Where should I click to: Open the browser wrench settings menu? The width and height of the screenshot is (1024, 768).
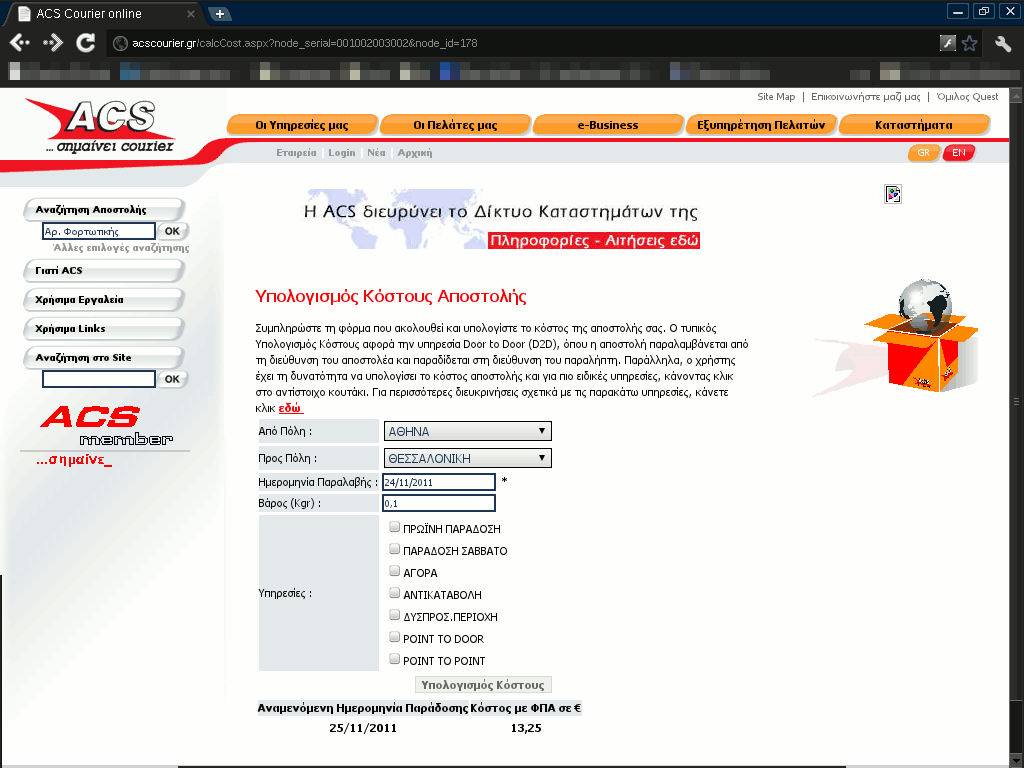(1003, 43)
